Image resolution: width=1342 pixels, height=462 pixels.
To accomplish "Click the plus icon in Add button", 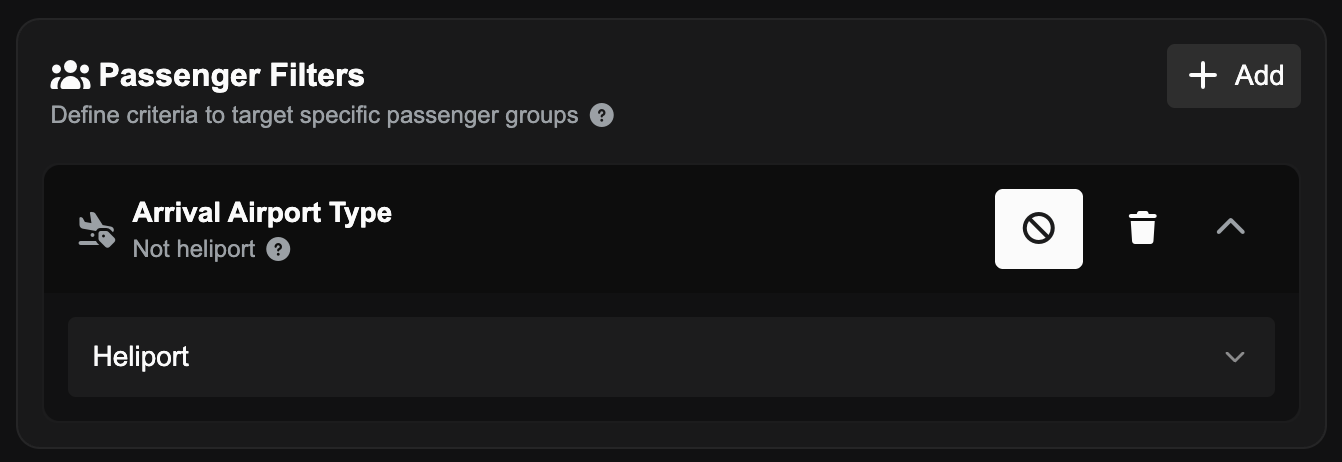I will pyautogui.click(x=1202, y=75).
